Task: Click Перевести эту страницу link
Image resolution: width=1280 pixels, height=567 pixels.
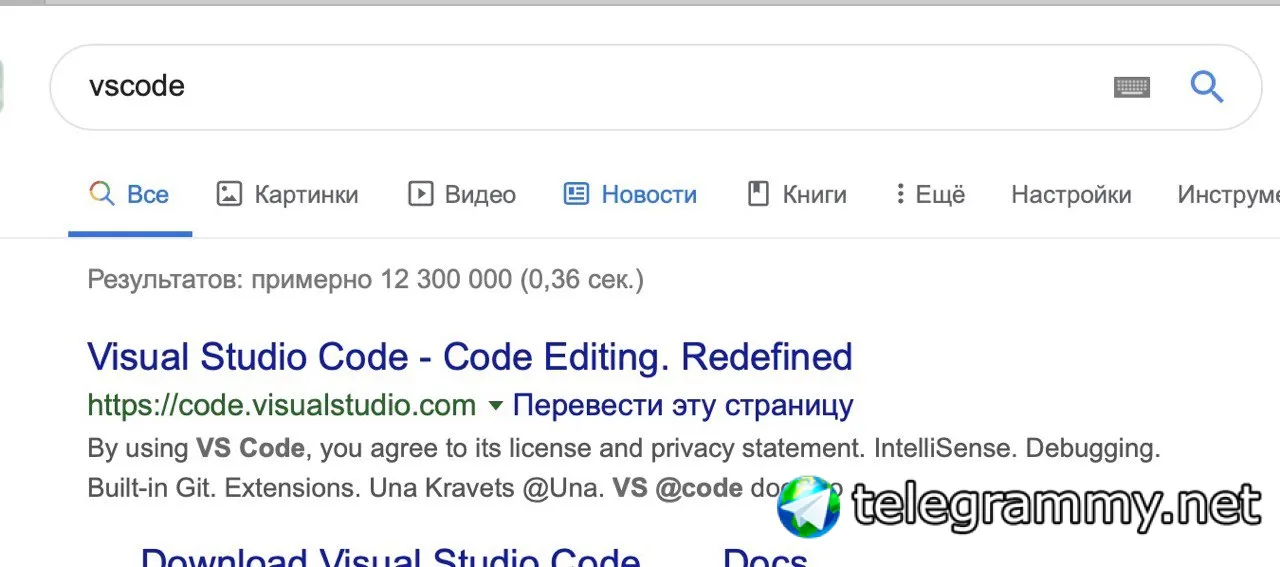Action: click(x=683, y=405)
